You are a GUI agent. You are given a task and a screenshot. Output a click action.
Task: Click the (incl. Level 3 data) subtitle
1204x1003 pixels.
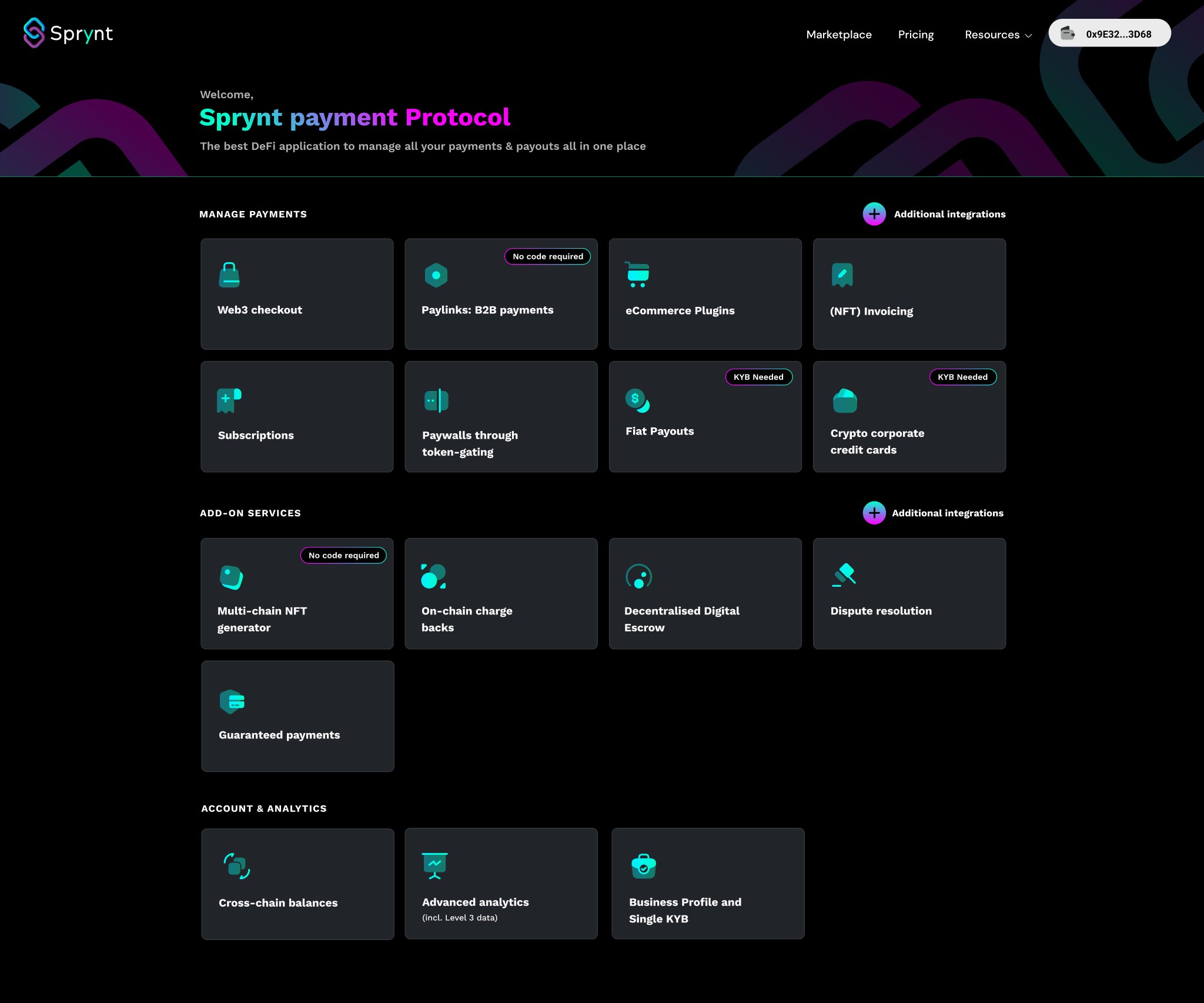click(x=460, y=918)
